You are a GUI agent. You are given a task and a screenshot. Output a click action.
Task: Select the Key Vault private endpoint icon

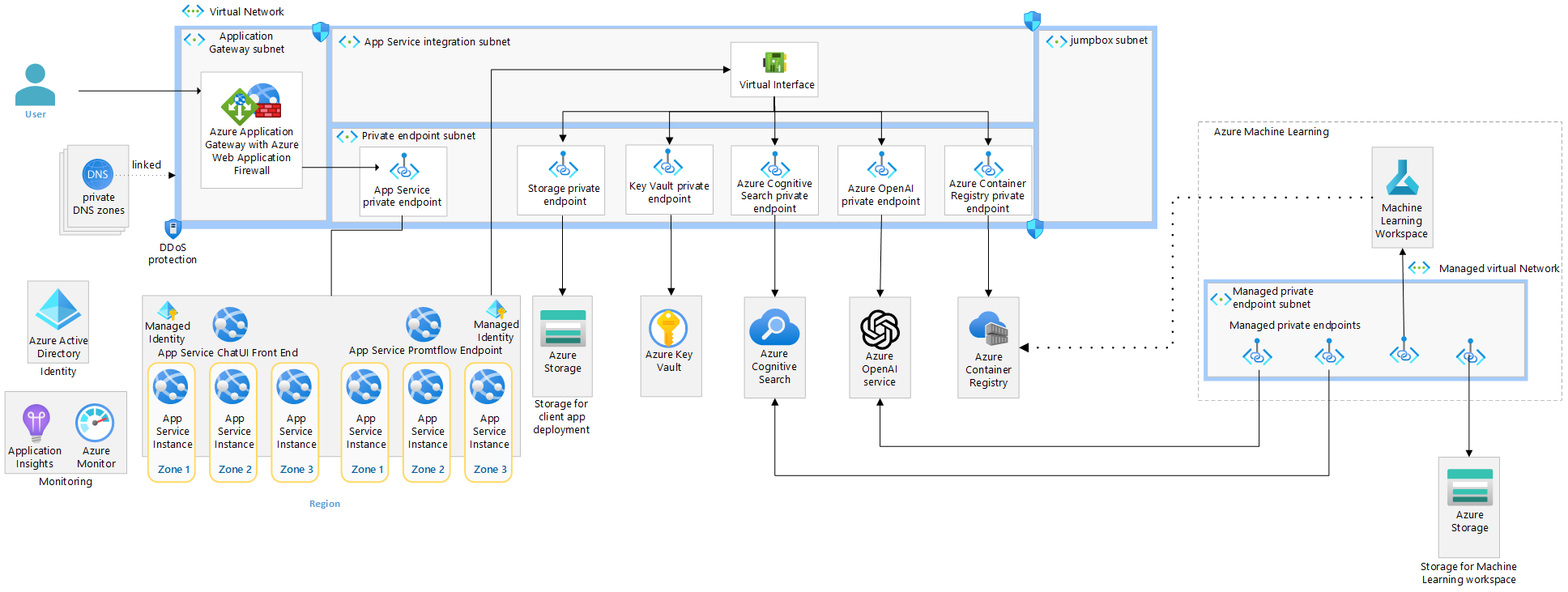tap(668, 163)
